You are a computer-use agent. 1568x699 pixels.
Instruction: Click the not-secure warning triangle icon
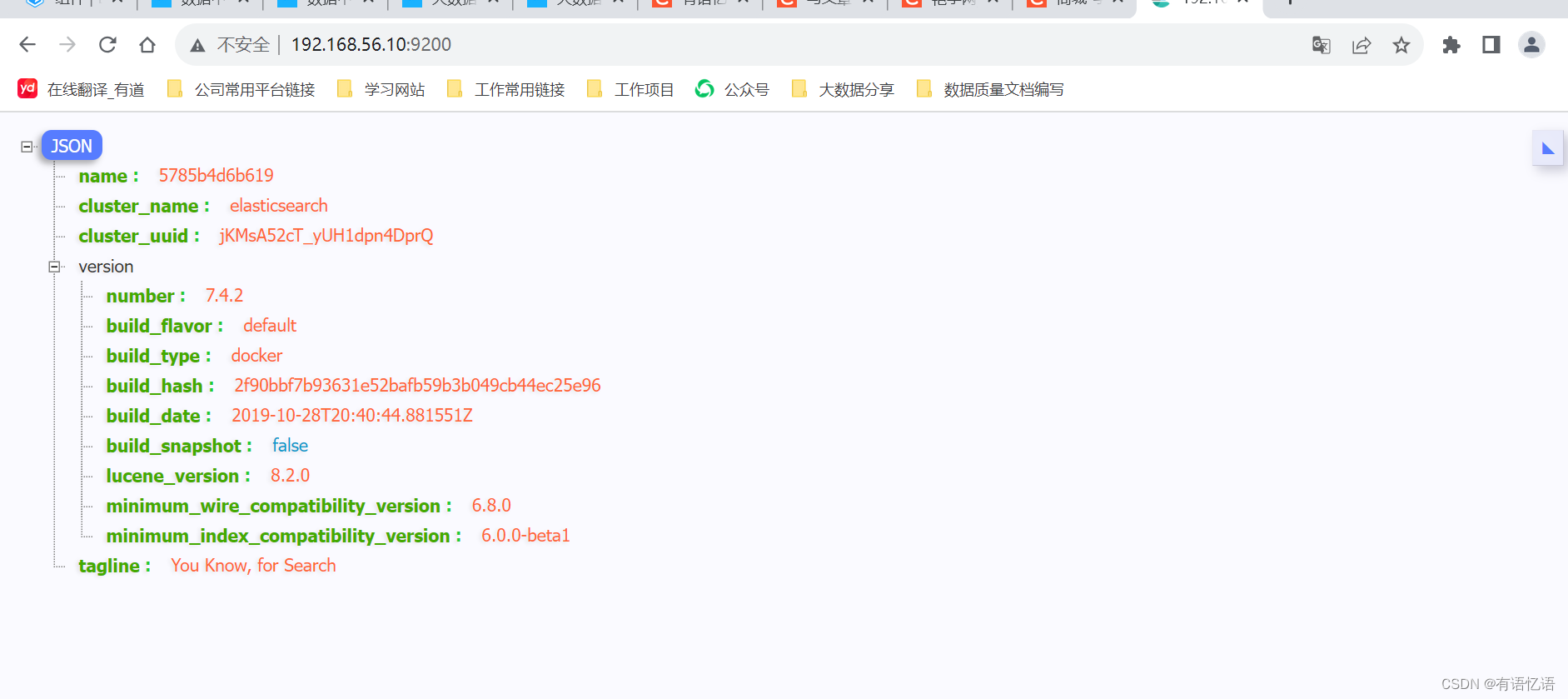(x=197, y=45)
